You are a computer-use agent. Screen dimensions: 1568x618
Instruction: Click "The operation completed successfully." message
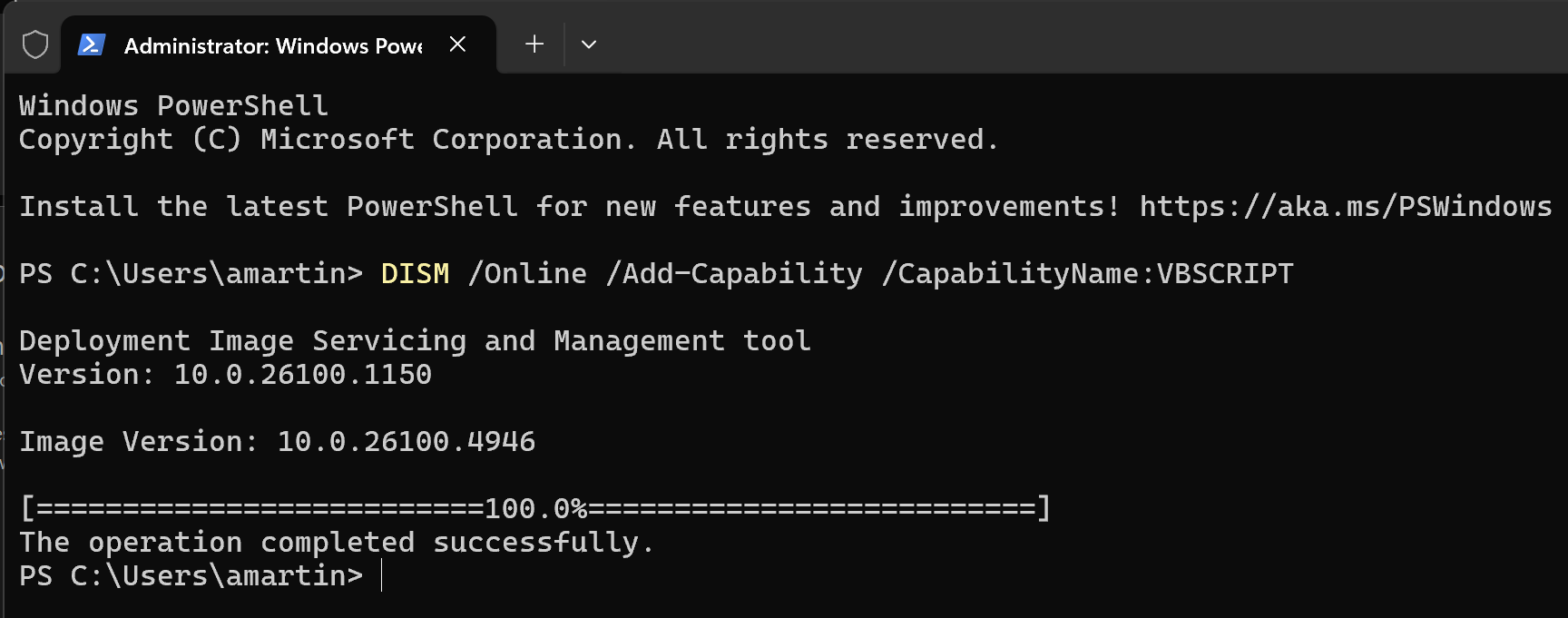pyautogui.click(x=336, y=543)
